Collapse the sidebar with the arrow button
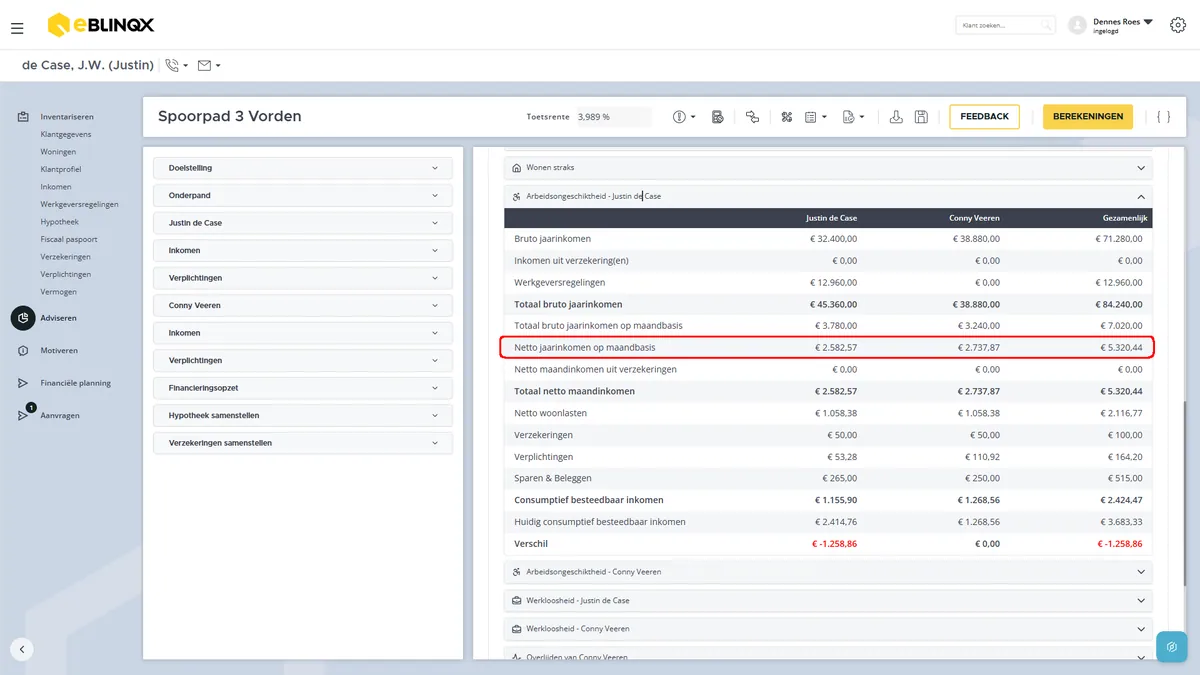This screenshot has height=675, width=1200. click(22, 649)
